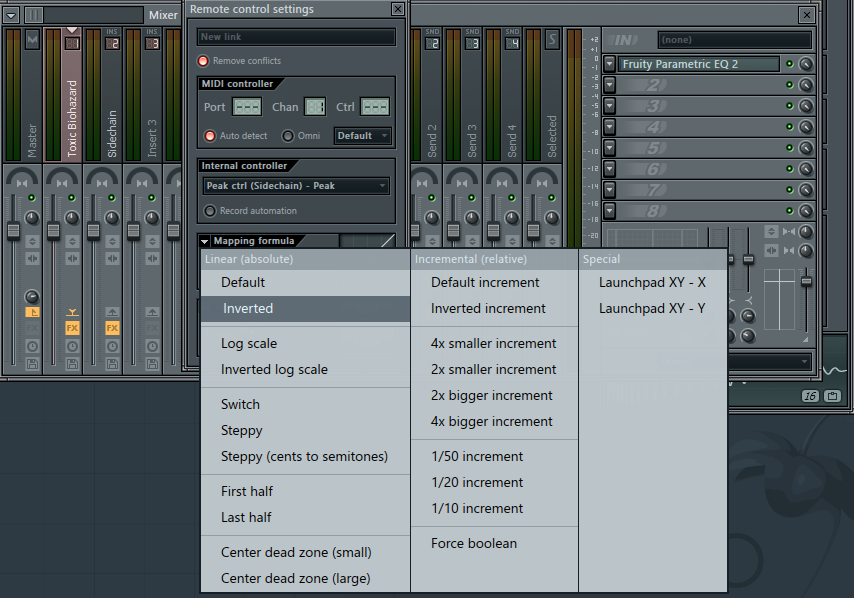854x598 pixels.
Task: Click the mix level knob for Fruity Parametric EQ 2
Action: click(806, 64)
